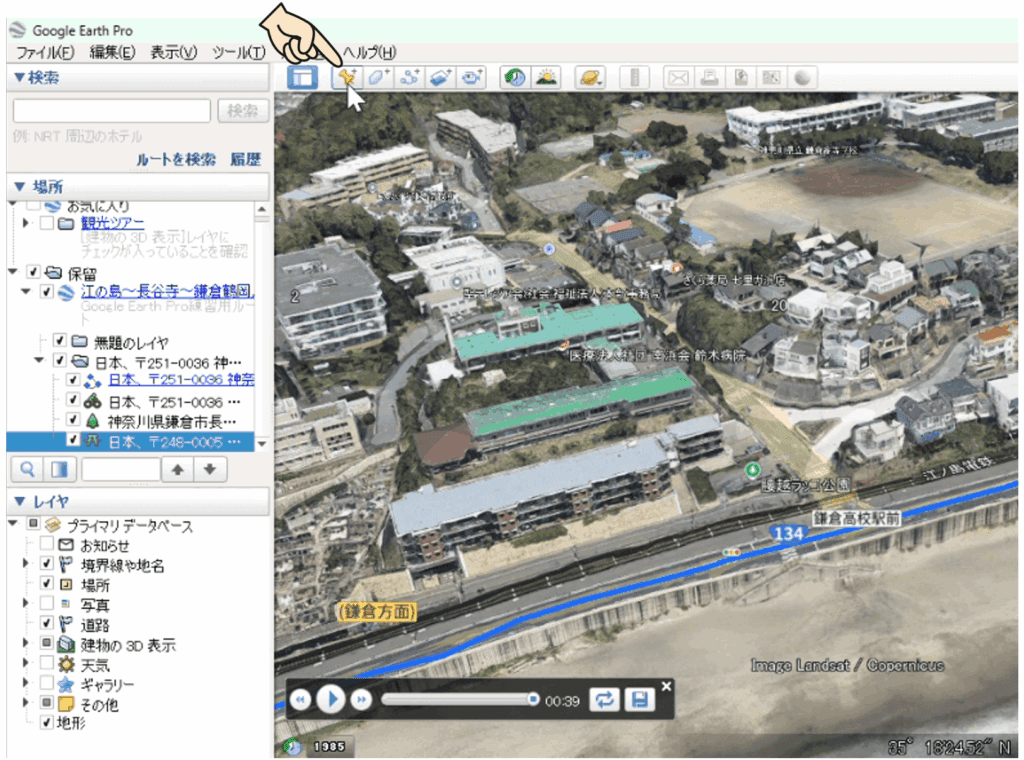Open the planet switcher dropdown
1024x760 pixels.
590,78
